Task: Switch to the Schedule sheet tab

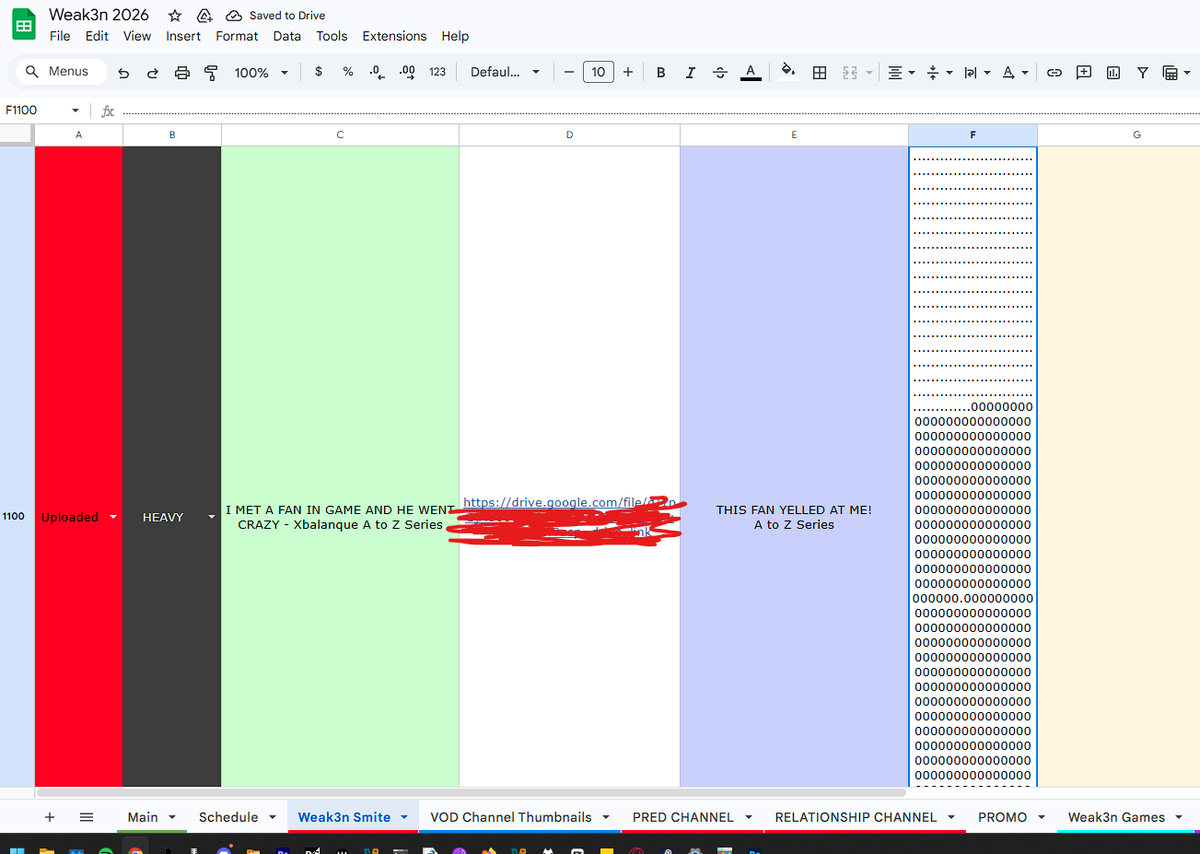Action: [228, 817]
